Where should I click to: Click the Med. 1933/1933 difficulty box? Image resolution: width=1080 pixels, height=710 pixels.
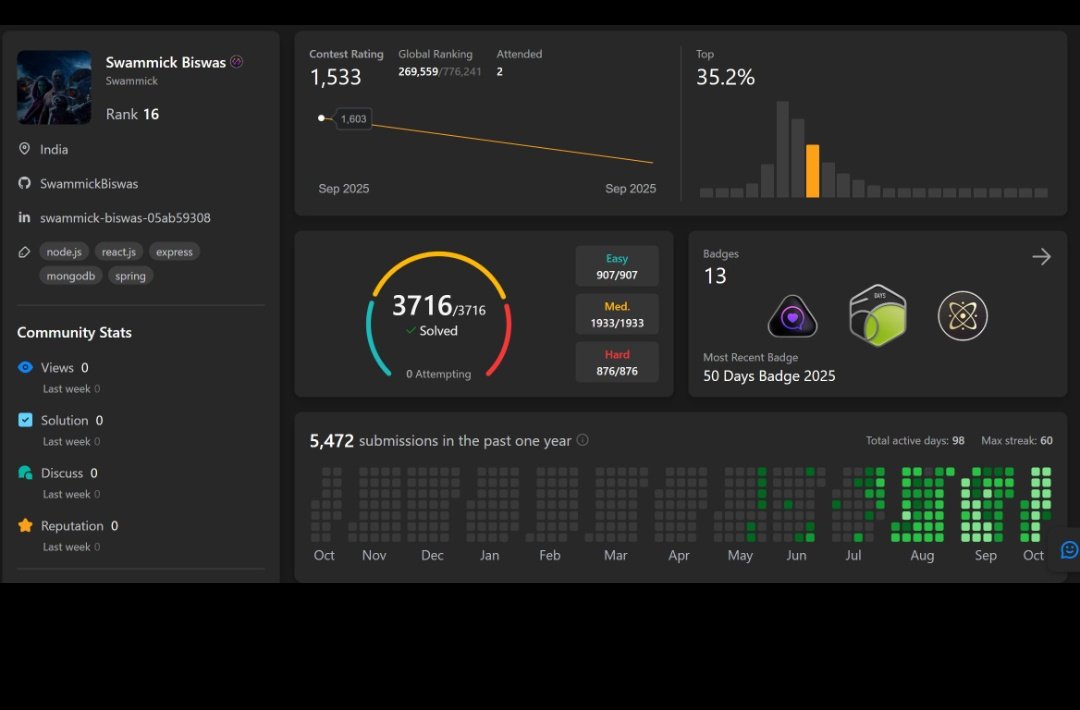click(617, 314)
